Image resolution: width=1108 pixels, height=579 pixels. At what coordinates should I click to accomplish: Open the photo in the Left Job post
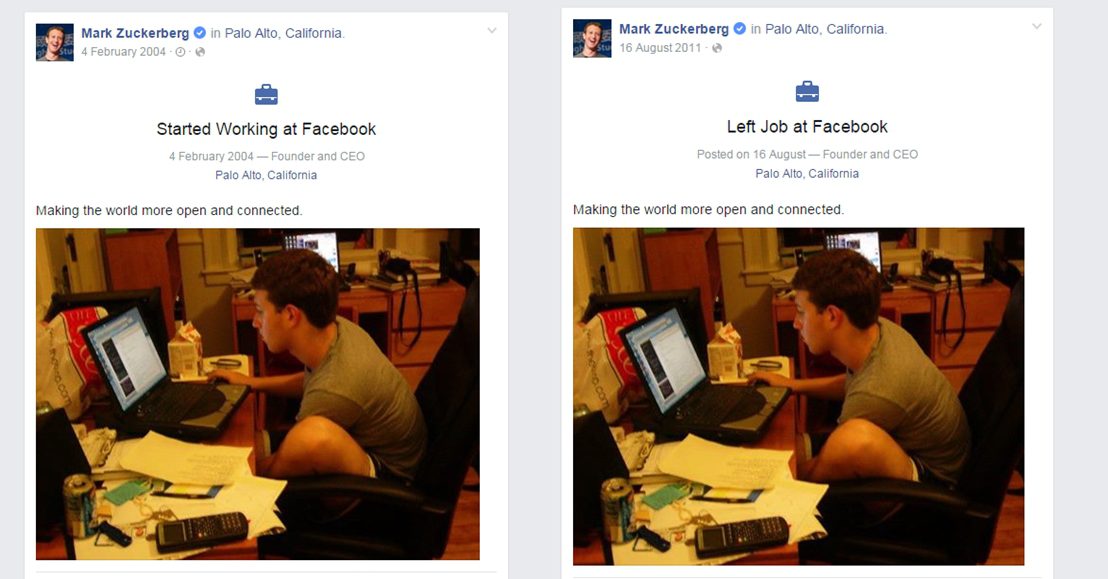[798, 396]
